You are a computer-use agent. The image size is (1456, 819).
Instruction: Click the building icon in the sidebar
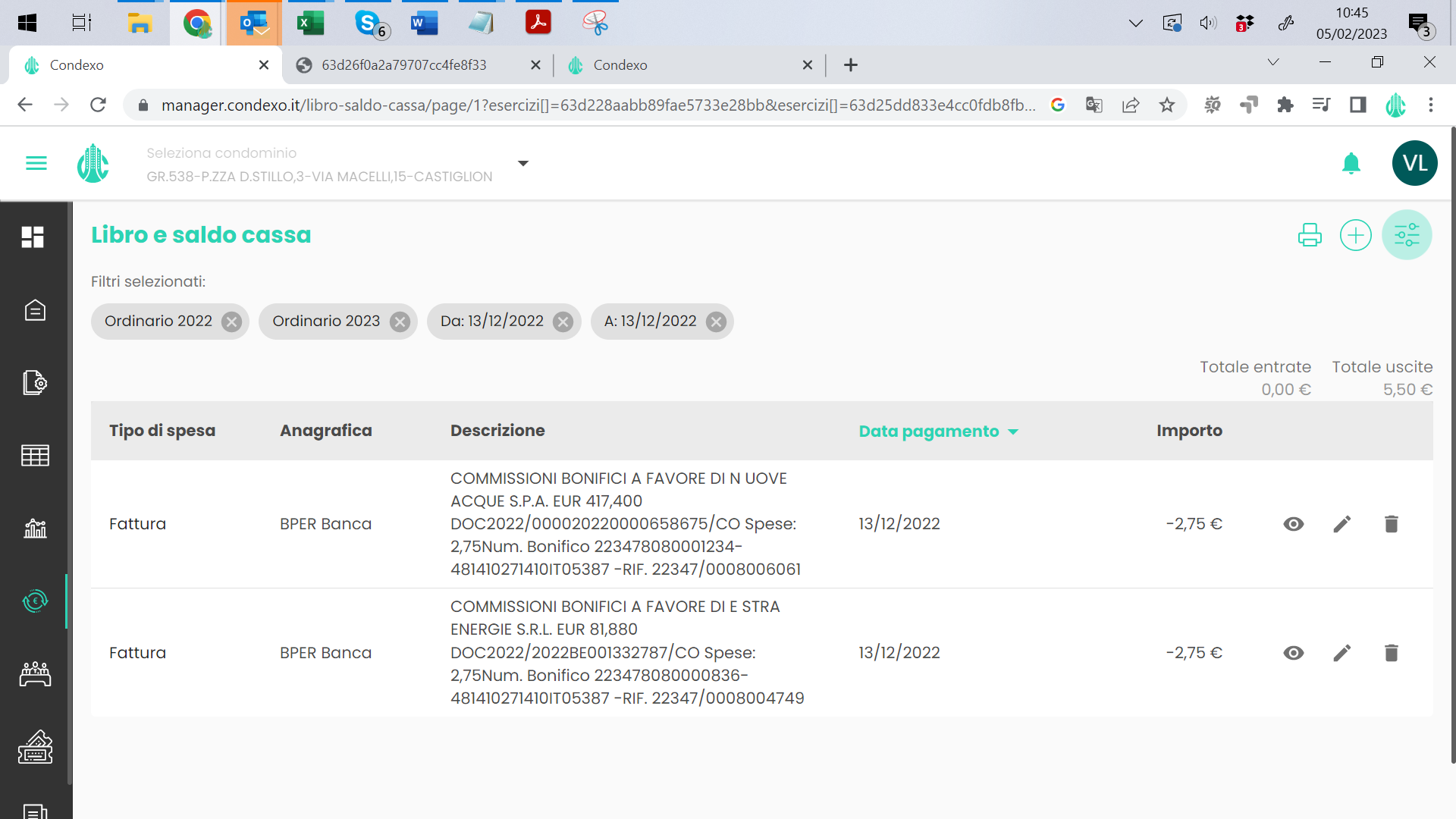tap(35, 310)
